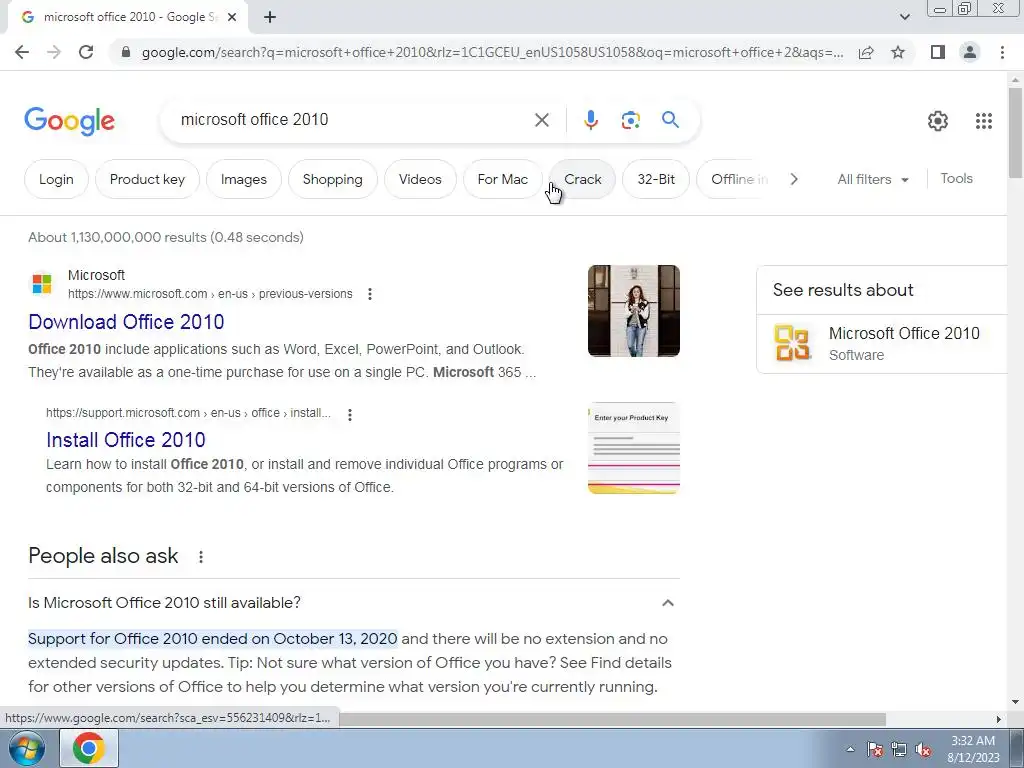Search by image with camera lens icon
This screenshot has width=1024, height=768.
tap(630, 120)
